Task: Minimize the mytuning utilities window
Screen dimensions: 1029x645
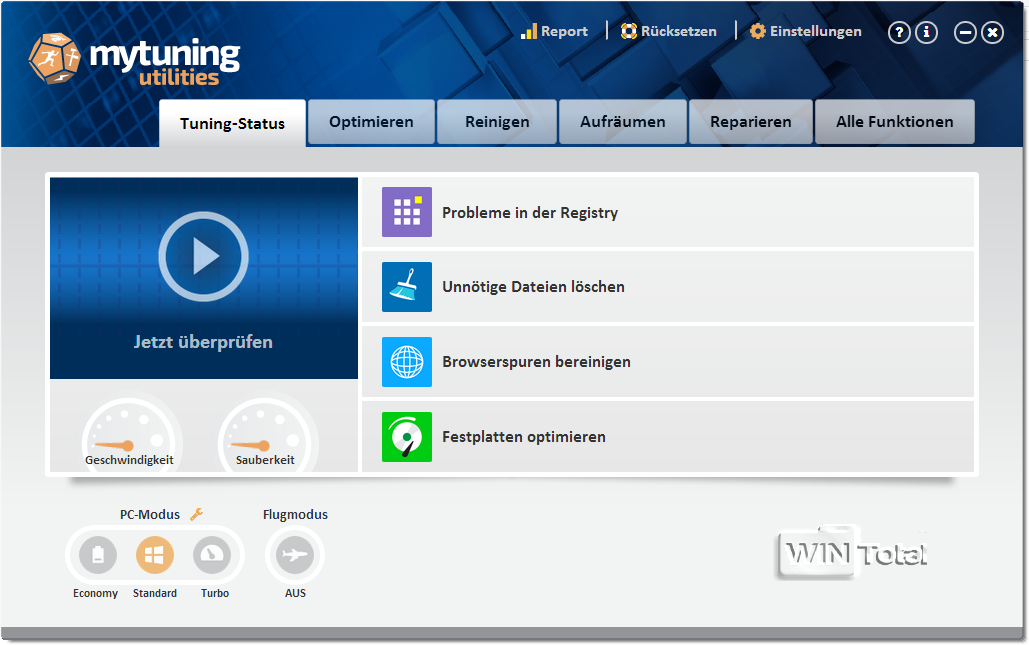Action: [965, 32]
